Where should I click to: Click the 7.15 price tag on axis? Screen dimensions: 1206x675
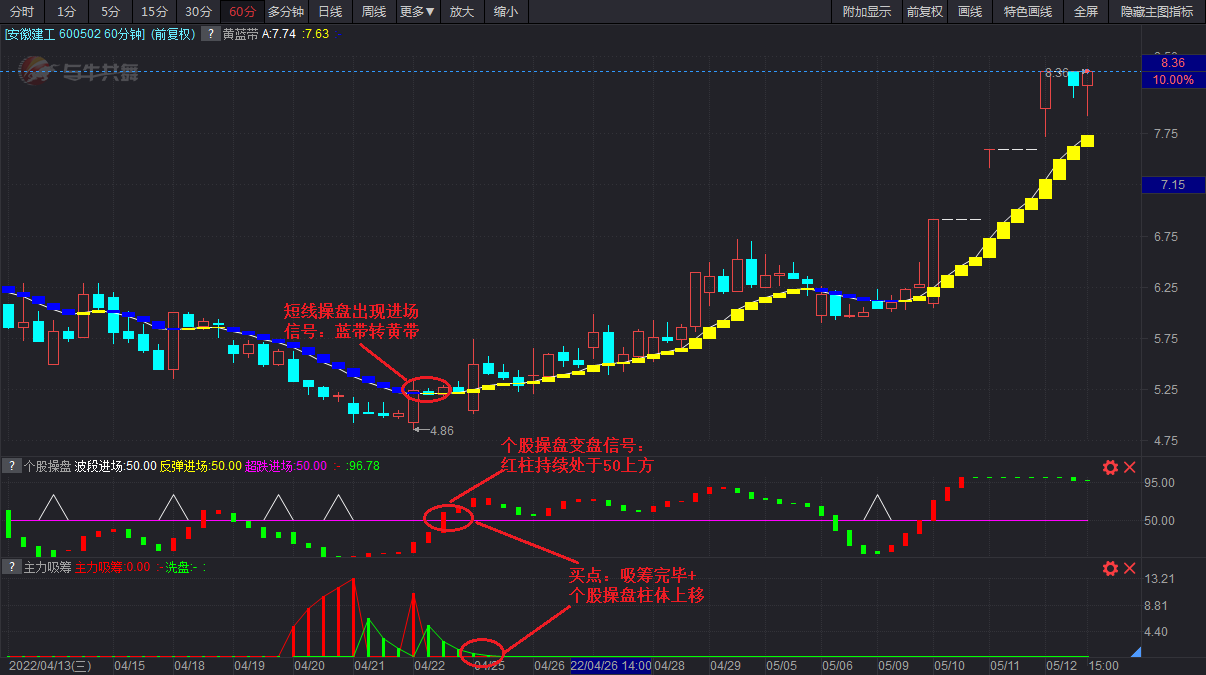coord(1172,185)
